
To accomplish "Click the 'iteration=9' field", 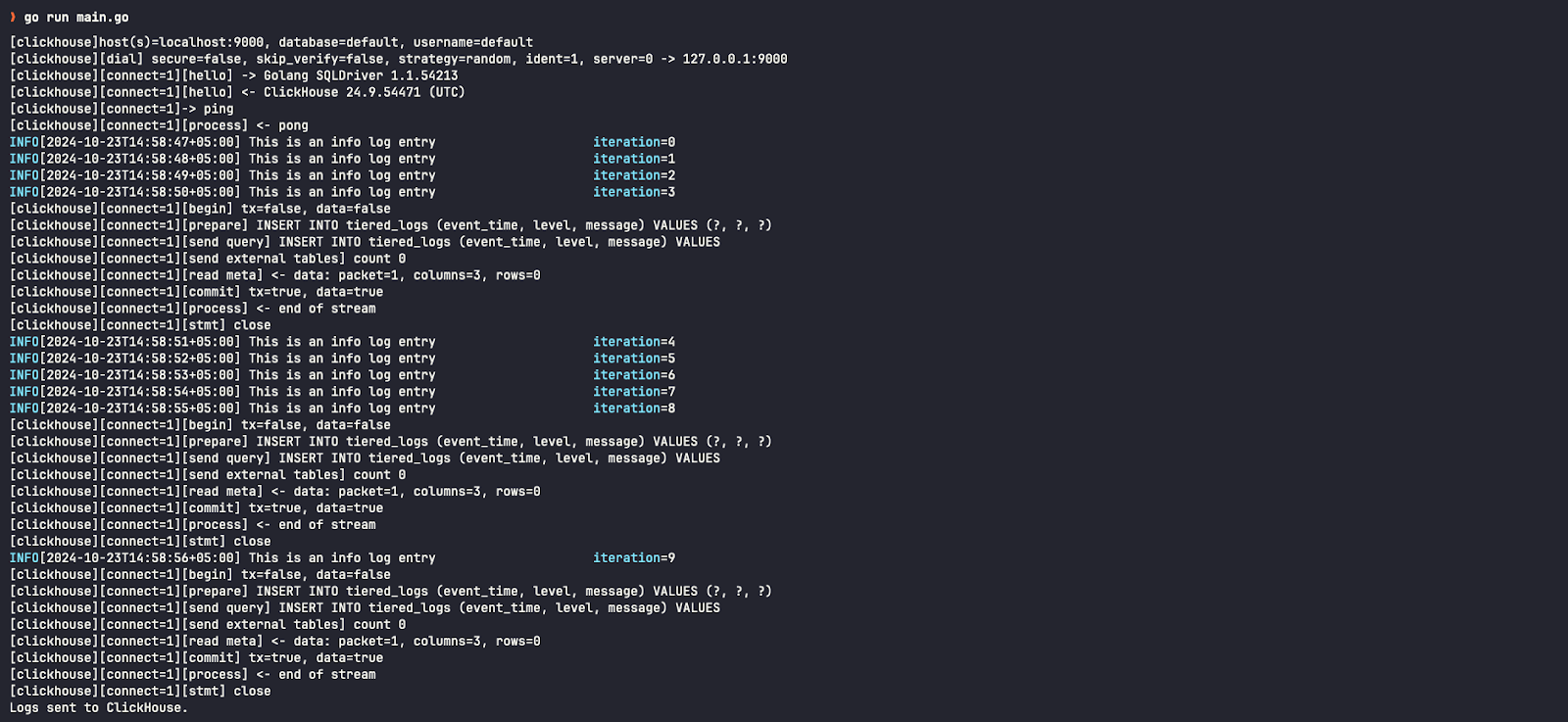I will pyautogui.click(x=634, y=558).
